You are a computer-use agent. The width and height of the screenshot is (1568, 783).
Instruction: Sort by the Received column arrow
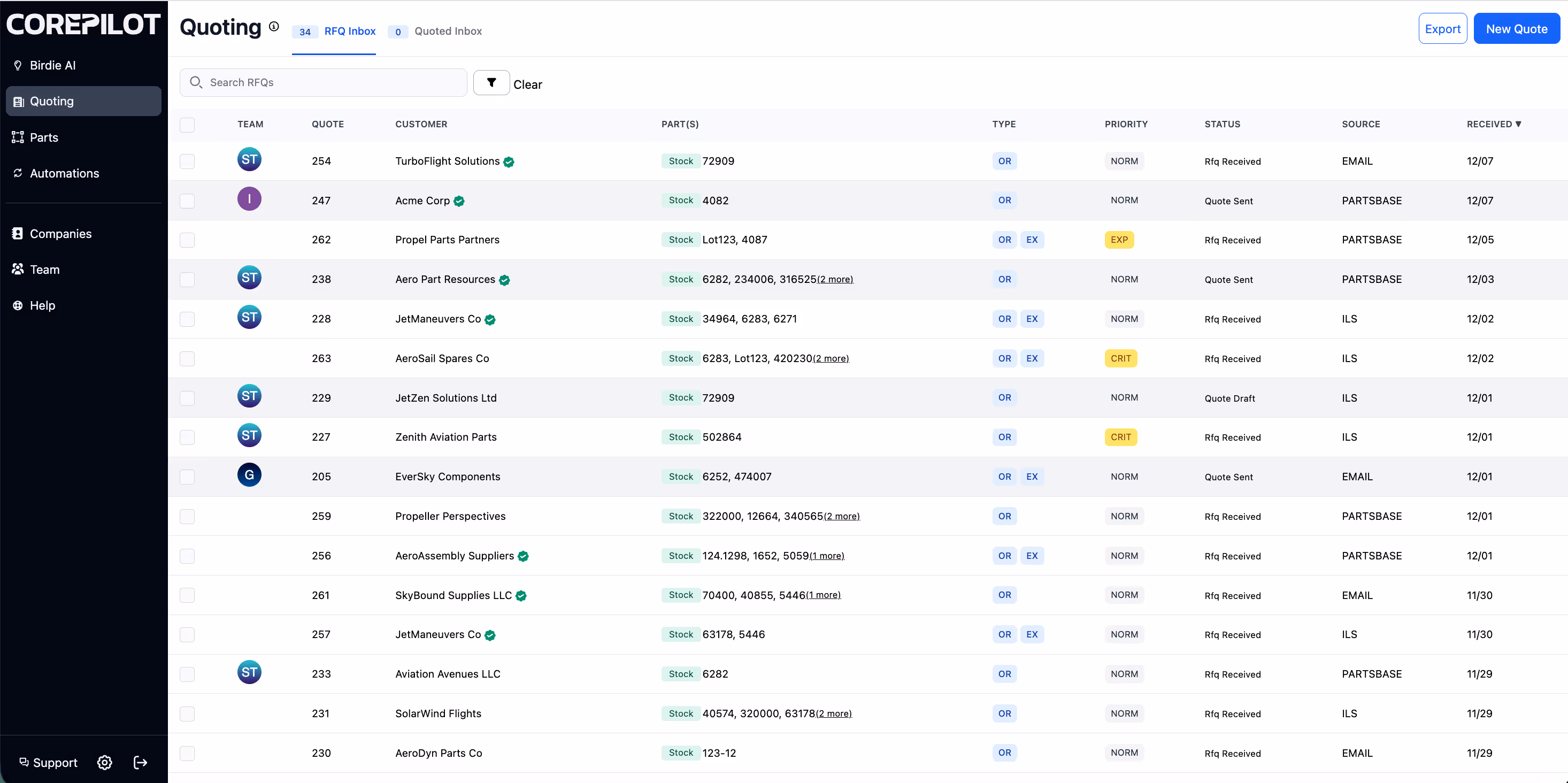(x=1518, y=124)
